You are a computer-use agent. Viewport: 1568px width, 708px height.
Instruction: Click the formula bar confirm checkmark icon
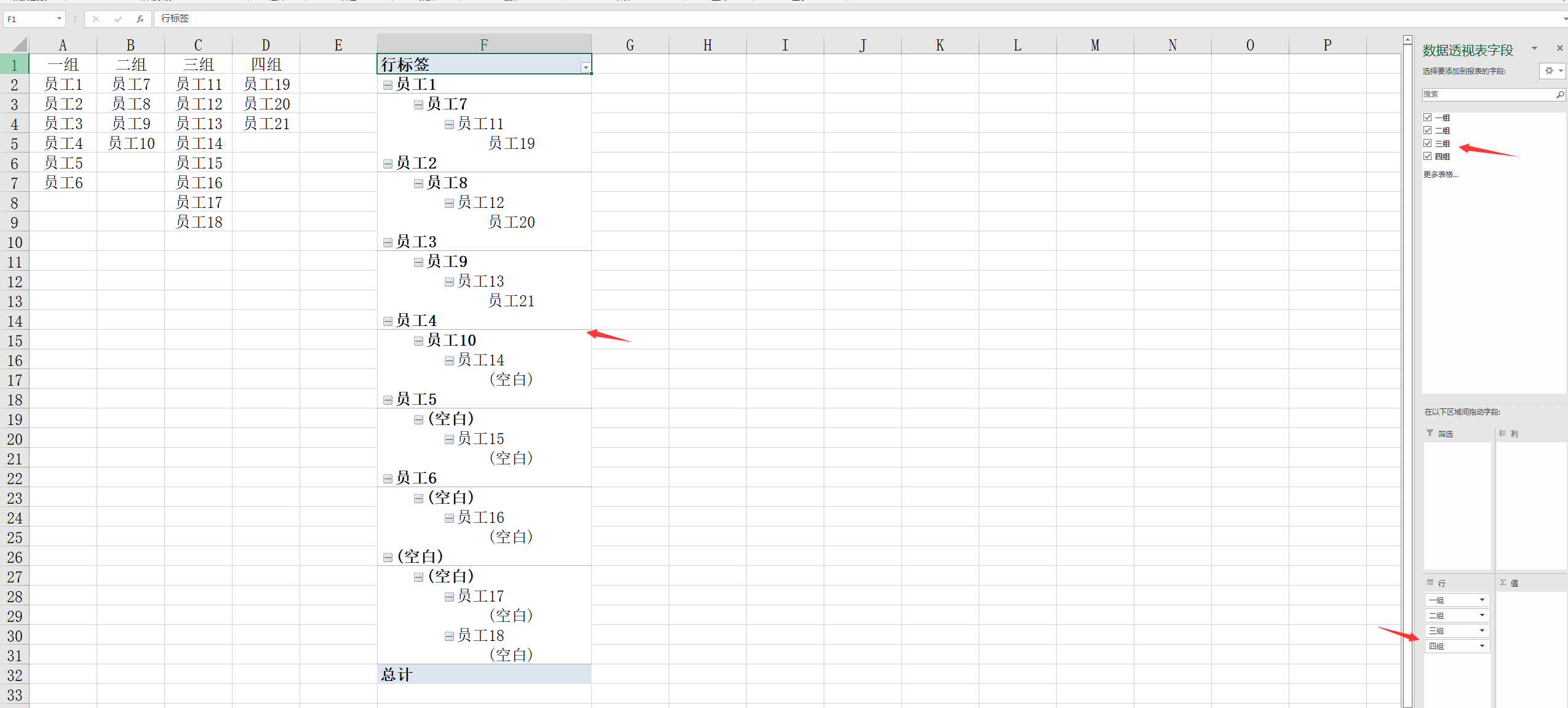(118, 19)
